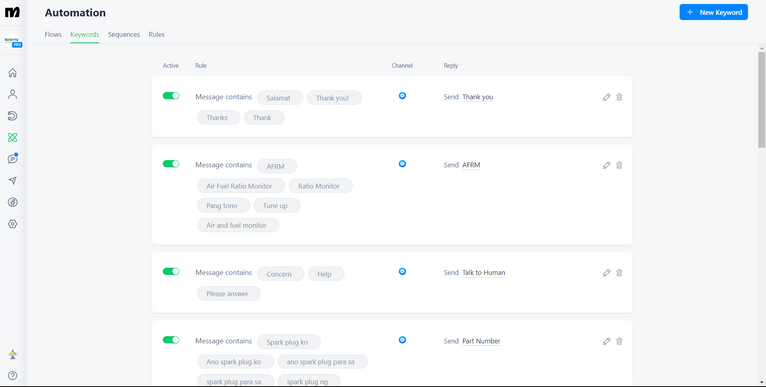Disable the Spark plug ko keyword rule
Image resolution: width=766 pixels, height=387 pixels.
tap(171, 340)
